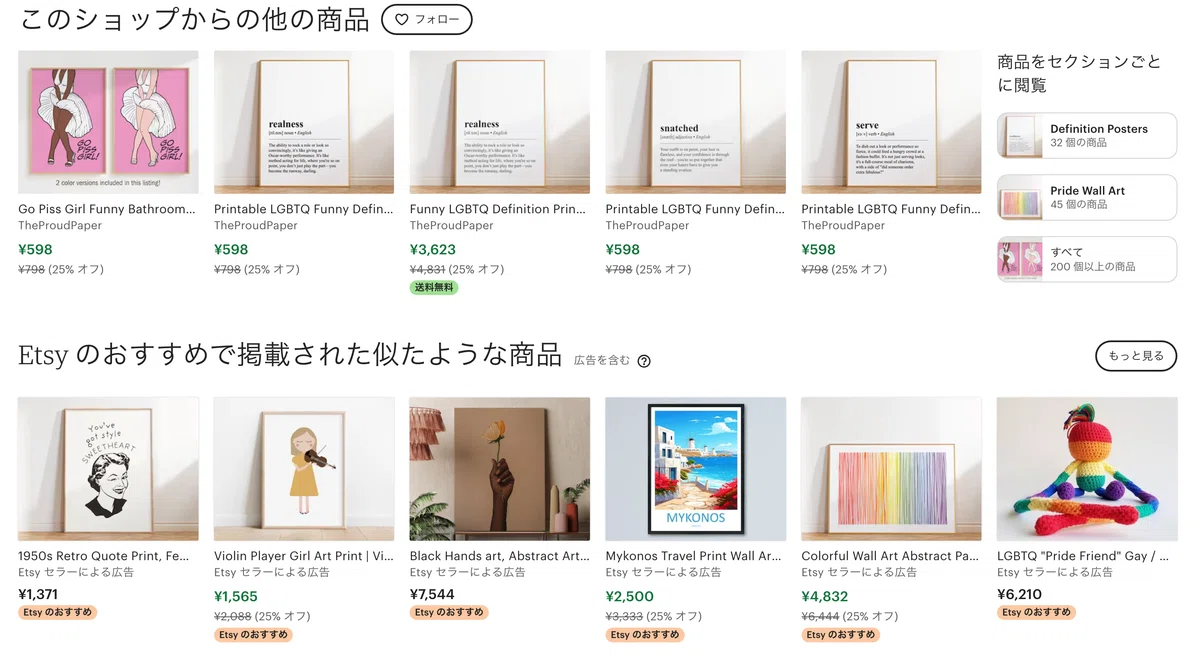The height and width of the screenshot is (667, 1200).
Task: Open the snatched definition poster thumbnail
Action: 696,122
